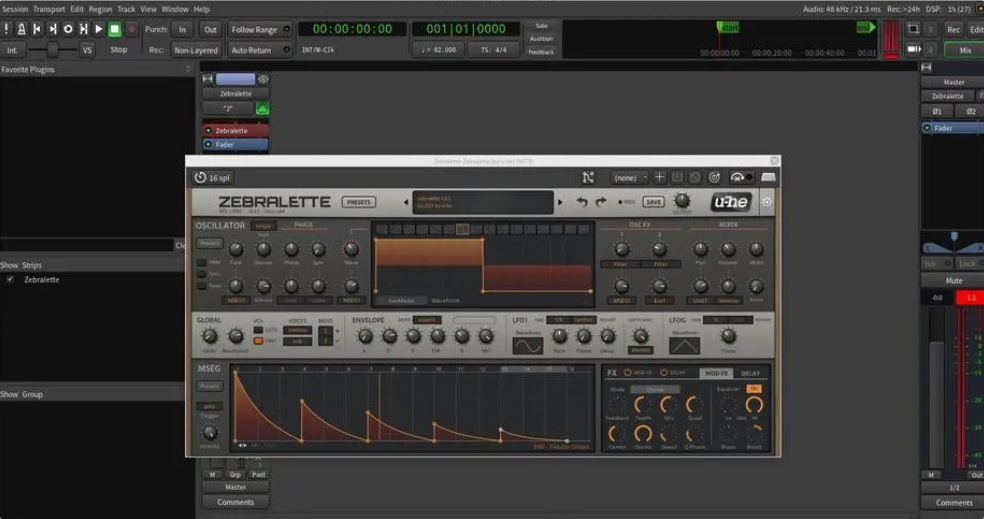The image size is (984, 519).
Task: Open Region menu
Action: 100,9
